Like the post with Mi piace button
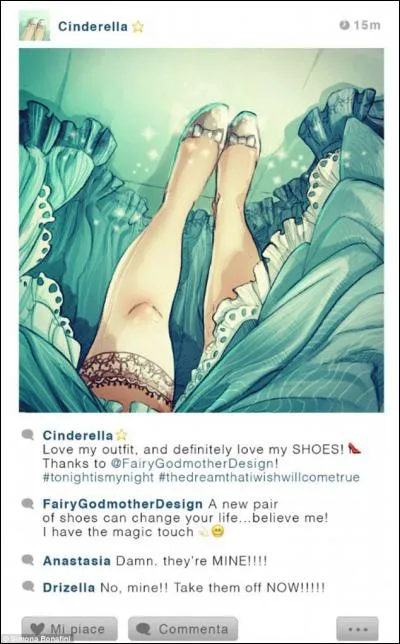The height and width of the screenshot is (644, 400). [69, 629]
